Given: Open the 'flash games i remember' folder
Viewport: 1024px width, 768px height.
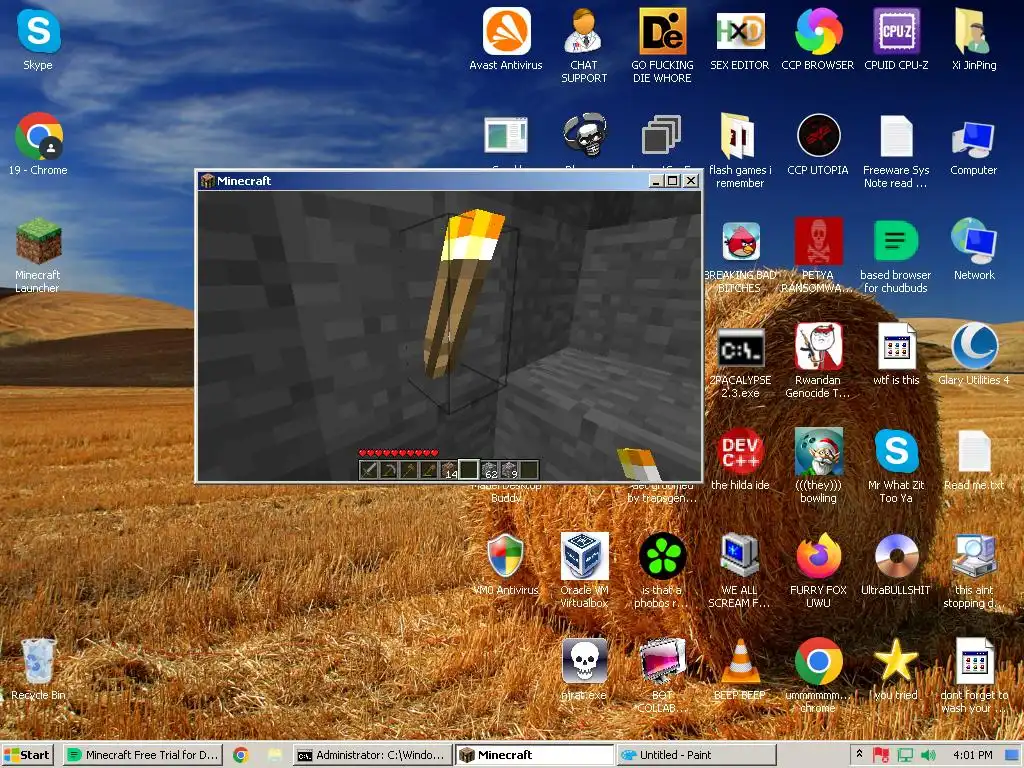Looking at the screenshot, I should tap(739, 136).
